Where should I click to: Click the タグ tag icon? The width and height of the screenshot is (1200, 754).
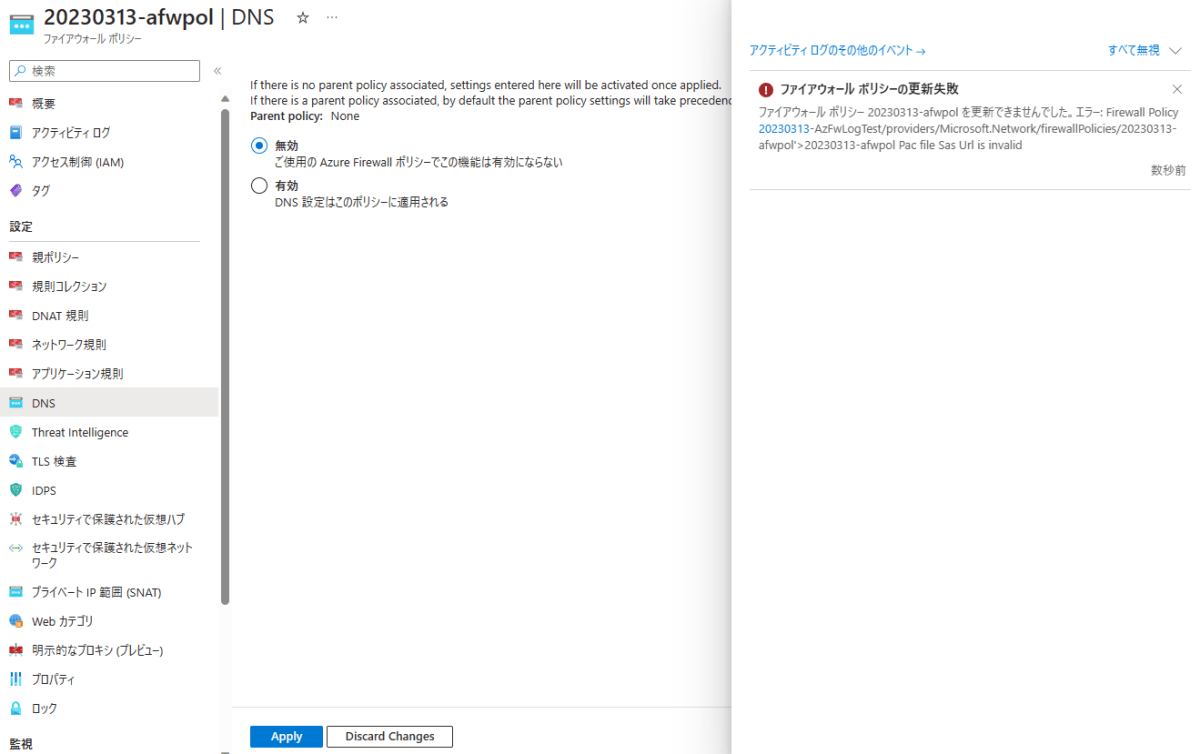15,190
